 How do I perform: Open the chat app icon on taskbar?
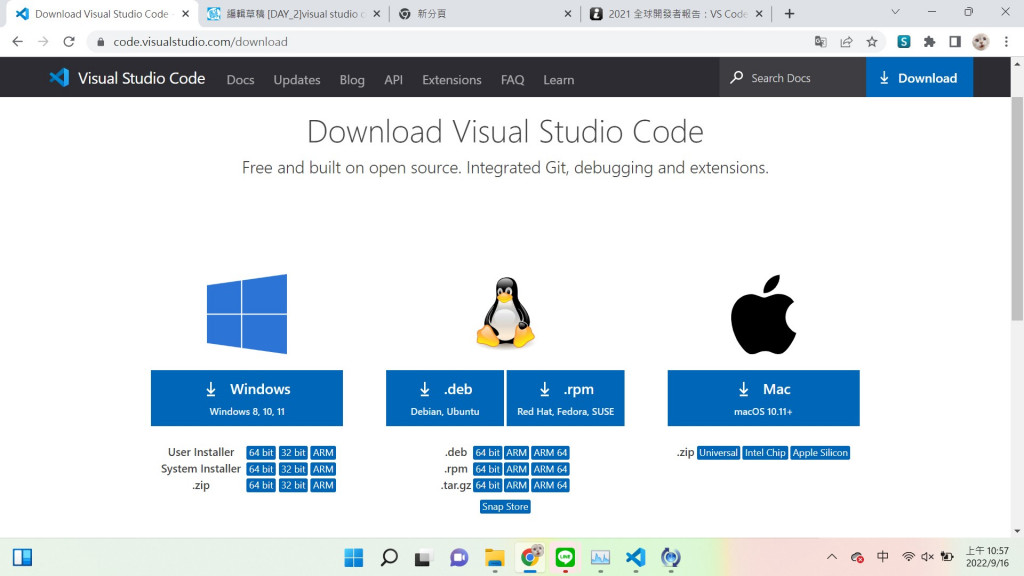tap(459, 558)
